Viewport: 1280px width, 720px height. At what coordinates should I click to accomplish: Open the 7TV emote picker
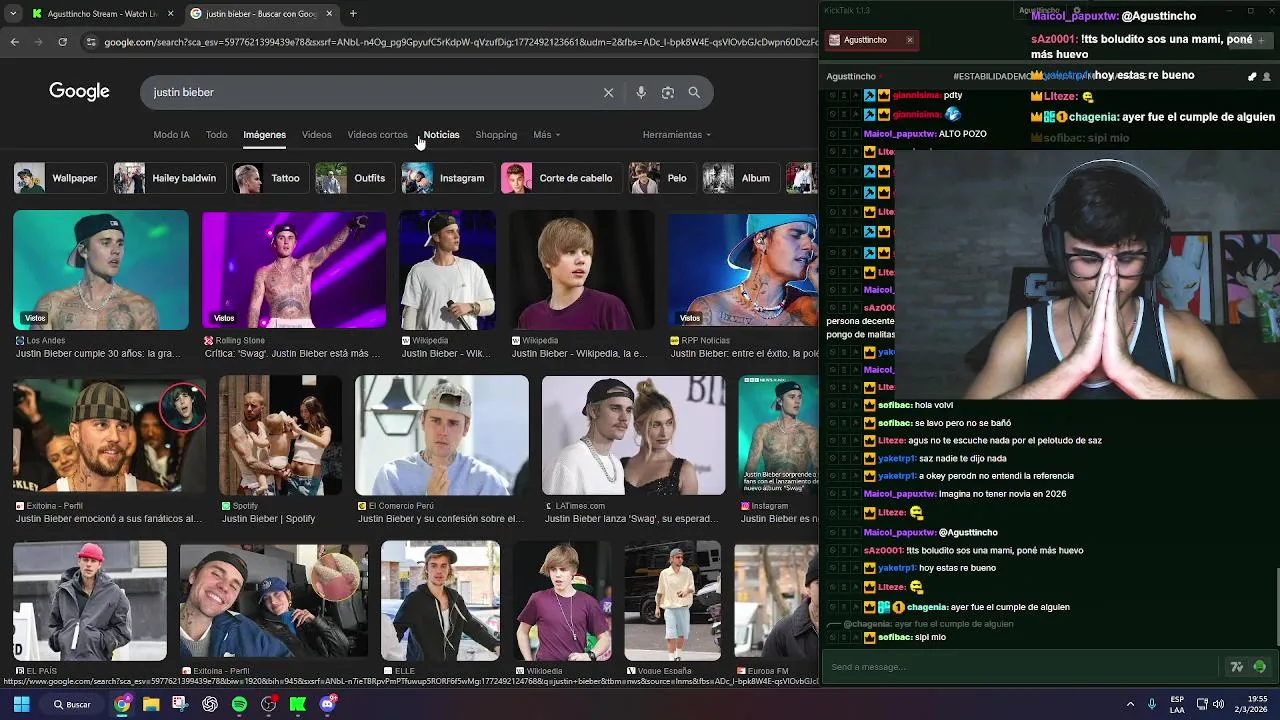click(1237, 667)
